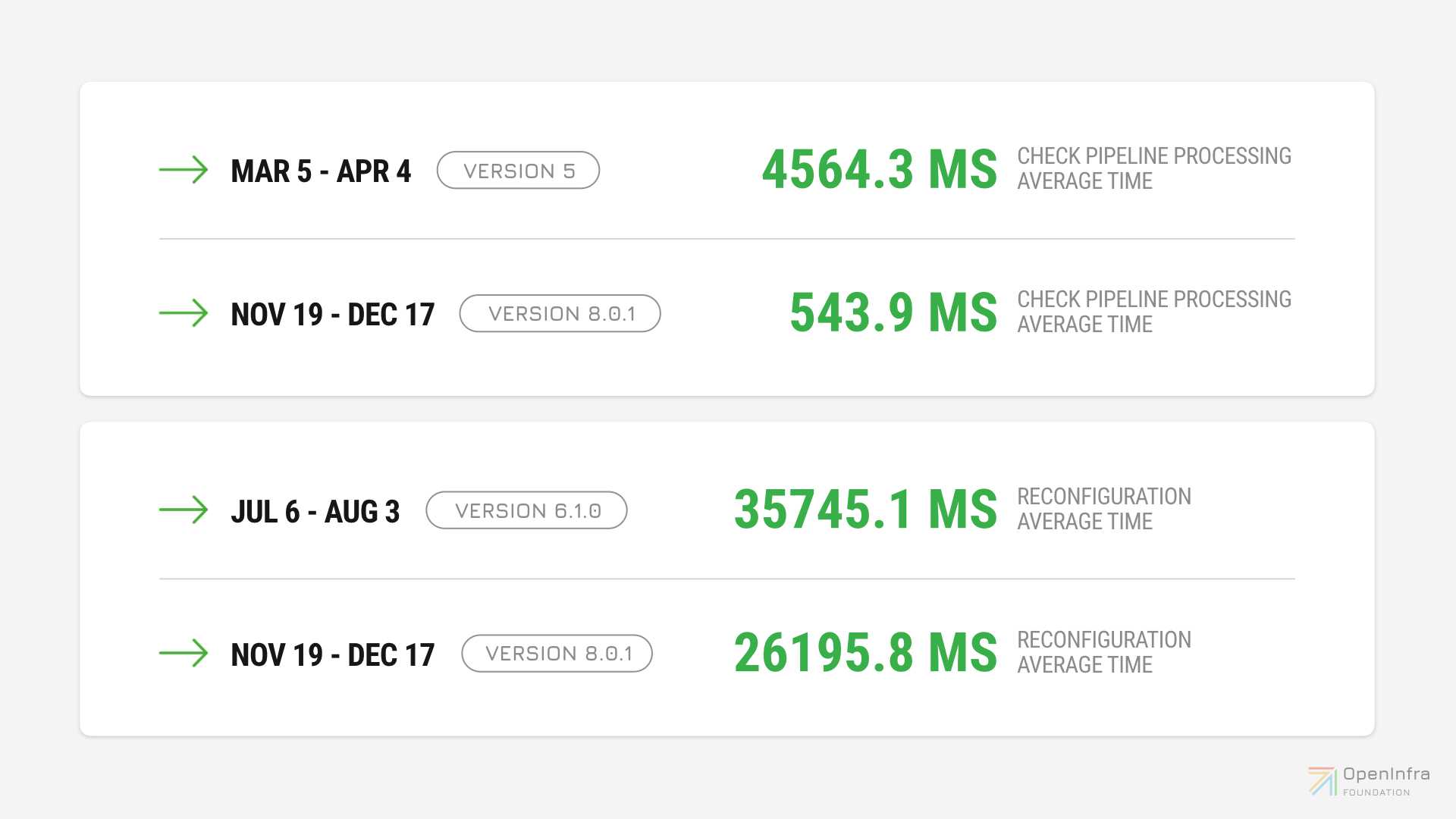Click the reconfiguration average time label beside 35745.1 MS
1456x819 pixels.
click(x=1104, y=509)
